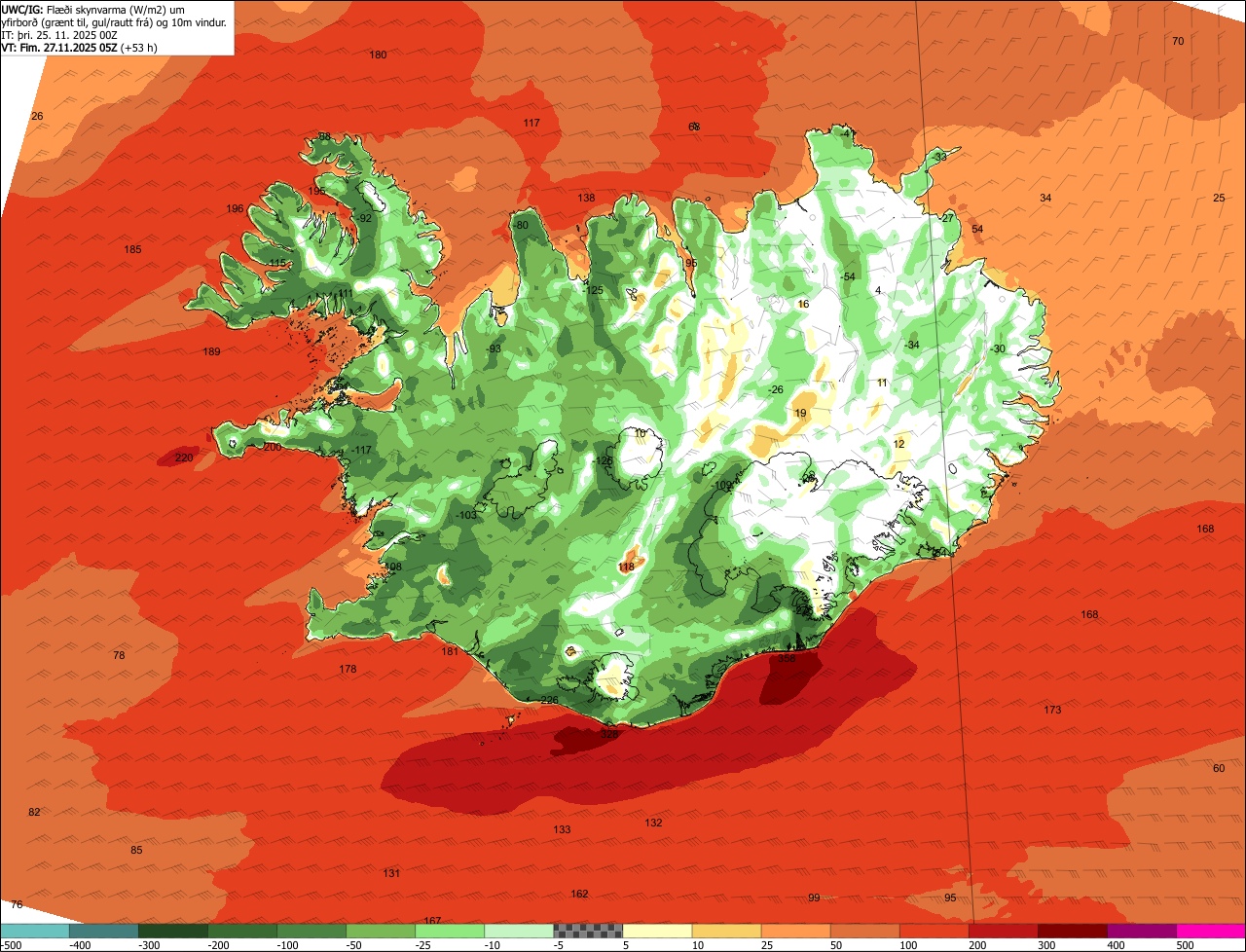Click the legend swatch between -200 and -100
1246x952 pixels.
pyautogui.click(x=242, y=931)
